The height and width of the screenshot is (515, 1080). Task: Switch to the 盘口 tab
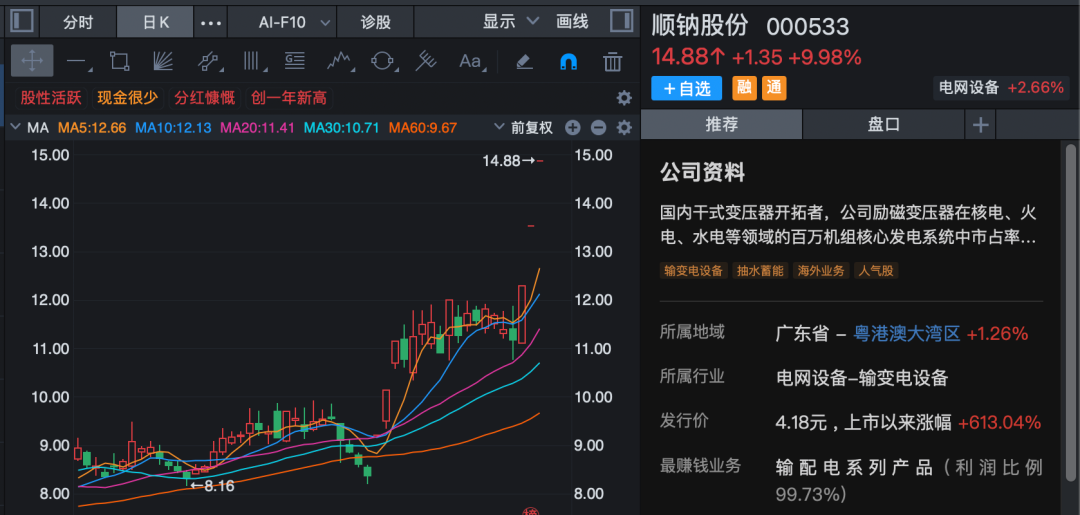(x=883, y=125)
